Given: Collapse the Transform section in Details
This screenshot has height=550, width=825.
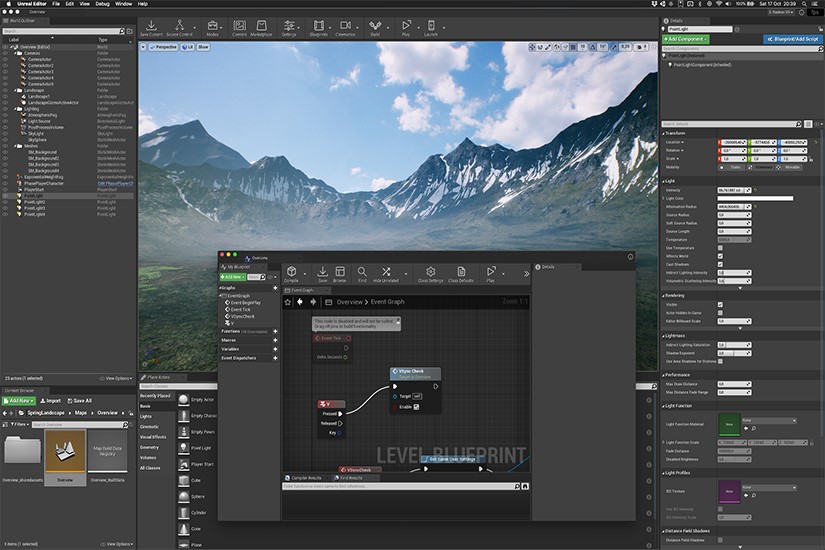Looking at the screenshot, I should tap(663, 134).
